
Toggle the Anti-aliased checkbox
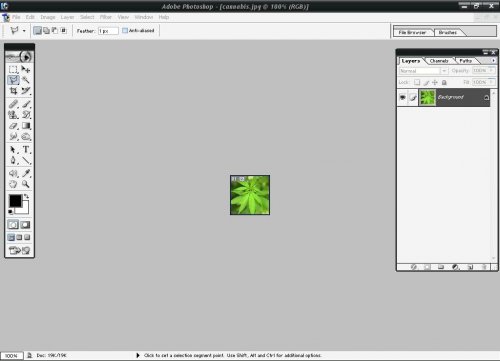[x=125, y=31]
